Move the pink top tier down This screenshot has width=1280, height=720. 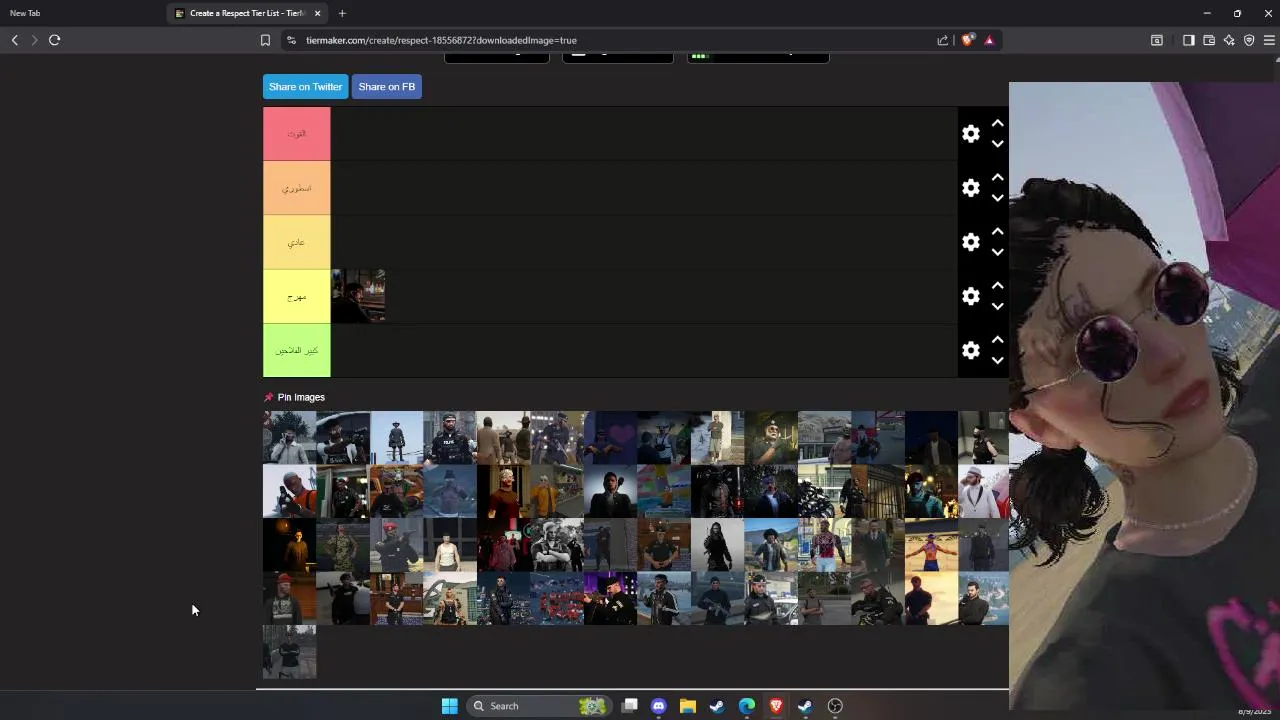997,144
